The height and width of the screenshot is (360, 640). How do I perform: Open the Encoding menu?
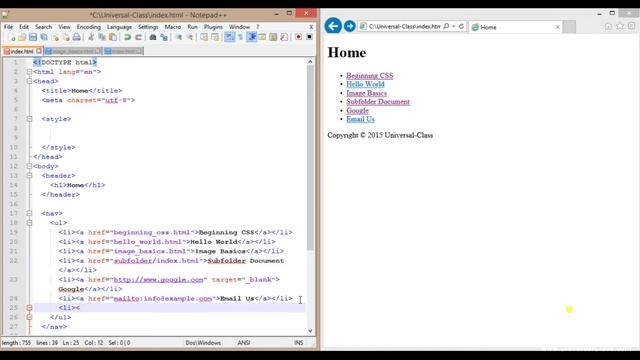point(89,27)
